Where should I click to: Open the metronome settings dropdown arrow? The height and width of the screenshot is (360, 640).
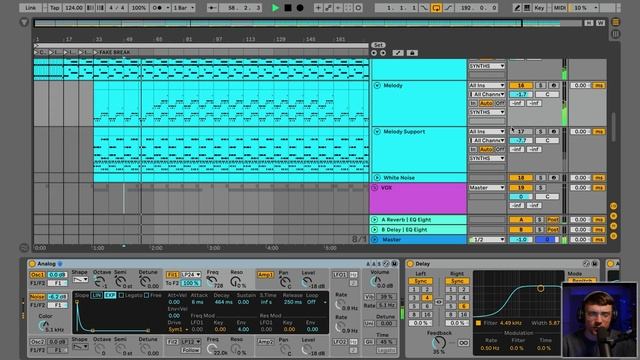pos(167,8)
